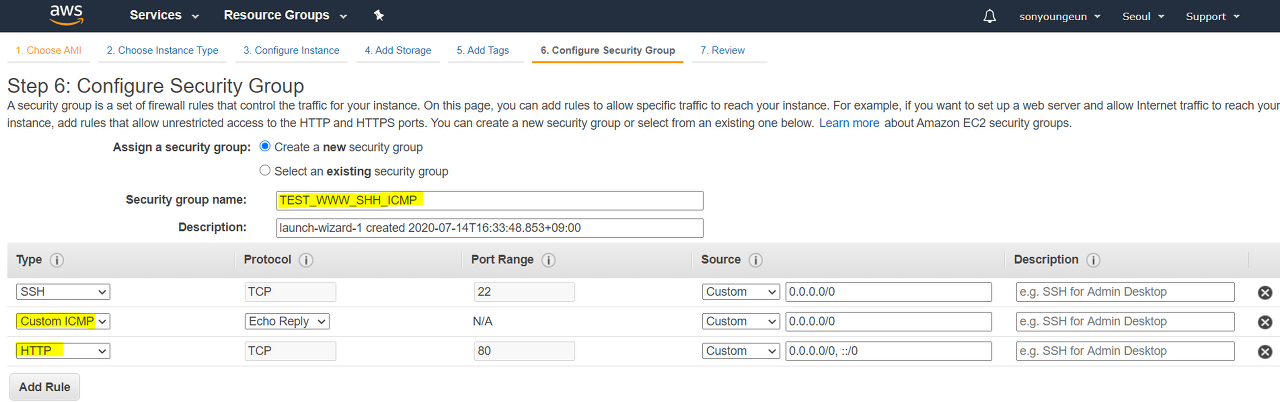Viewport: 1280px width, 402px height.
Task: Click info icon next to Type header
Action: point(57,260)
